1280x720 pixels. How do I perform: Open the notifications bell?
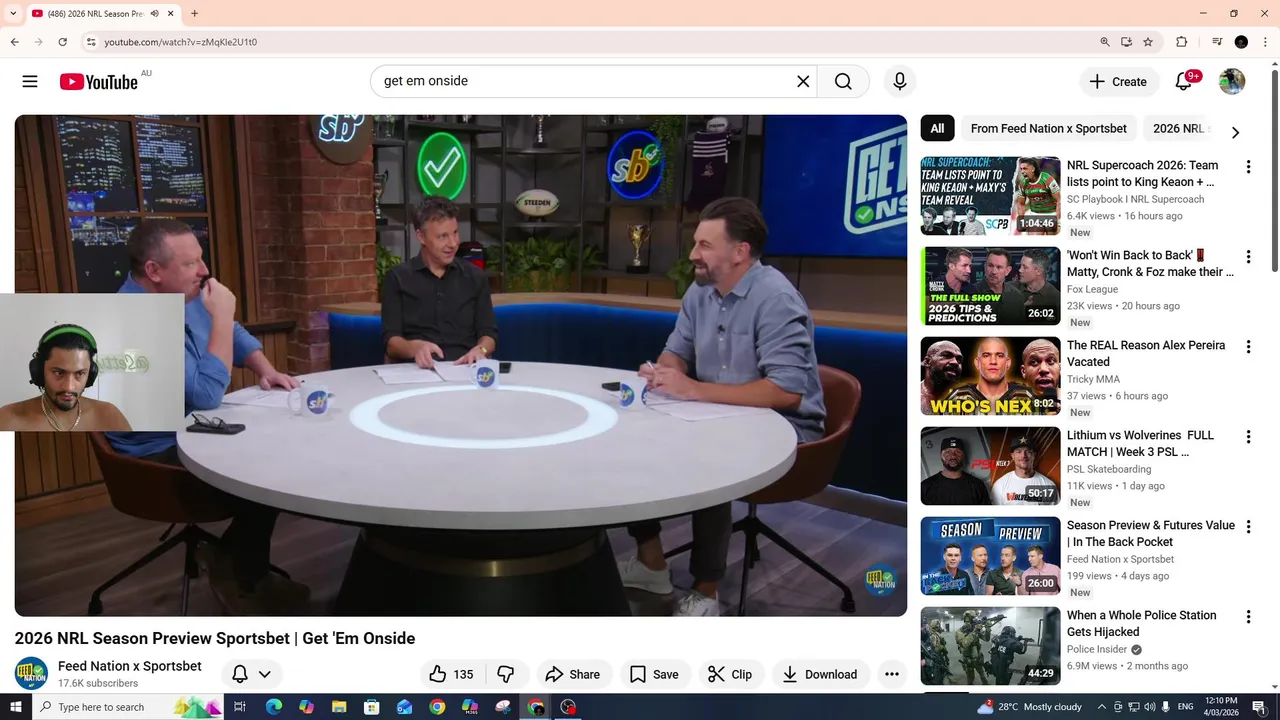(1184, 82)
